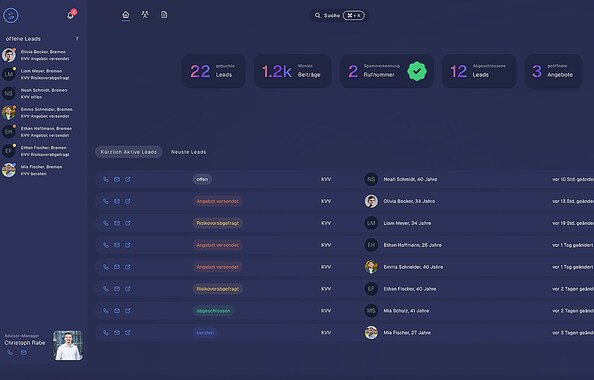This screenshot has height=380, width=594.
Task: Click Olivia Becker's avatar in table
Action: (371, 201)
